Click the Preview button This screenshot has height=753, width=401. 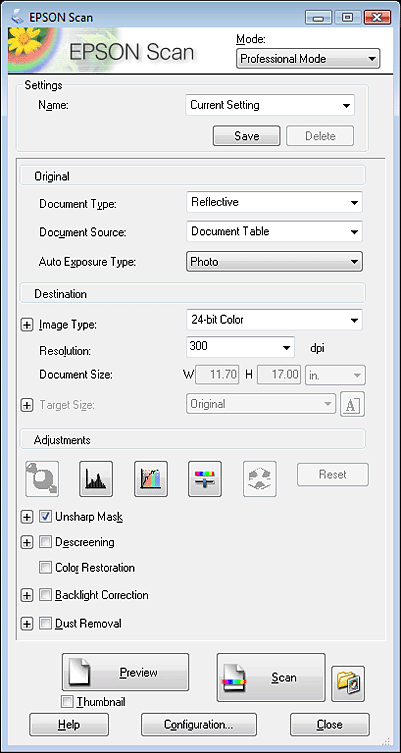[125, 672]
